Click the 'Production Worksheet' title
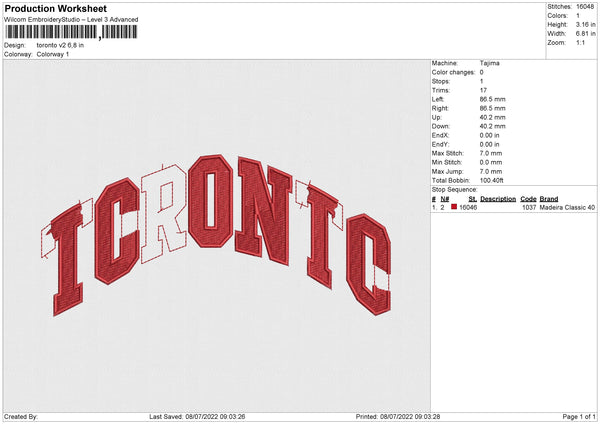Image resolution: width=600 pixels, height=424 pixels. [55, 8]
